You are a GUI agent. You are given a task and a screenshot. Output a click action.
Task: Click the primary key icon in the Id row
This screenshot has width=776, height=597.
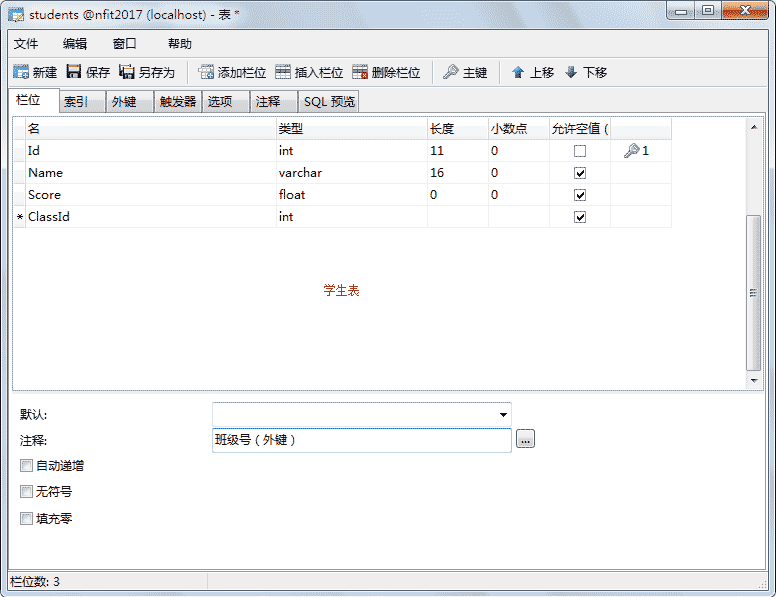click(x=631, y=150)
